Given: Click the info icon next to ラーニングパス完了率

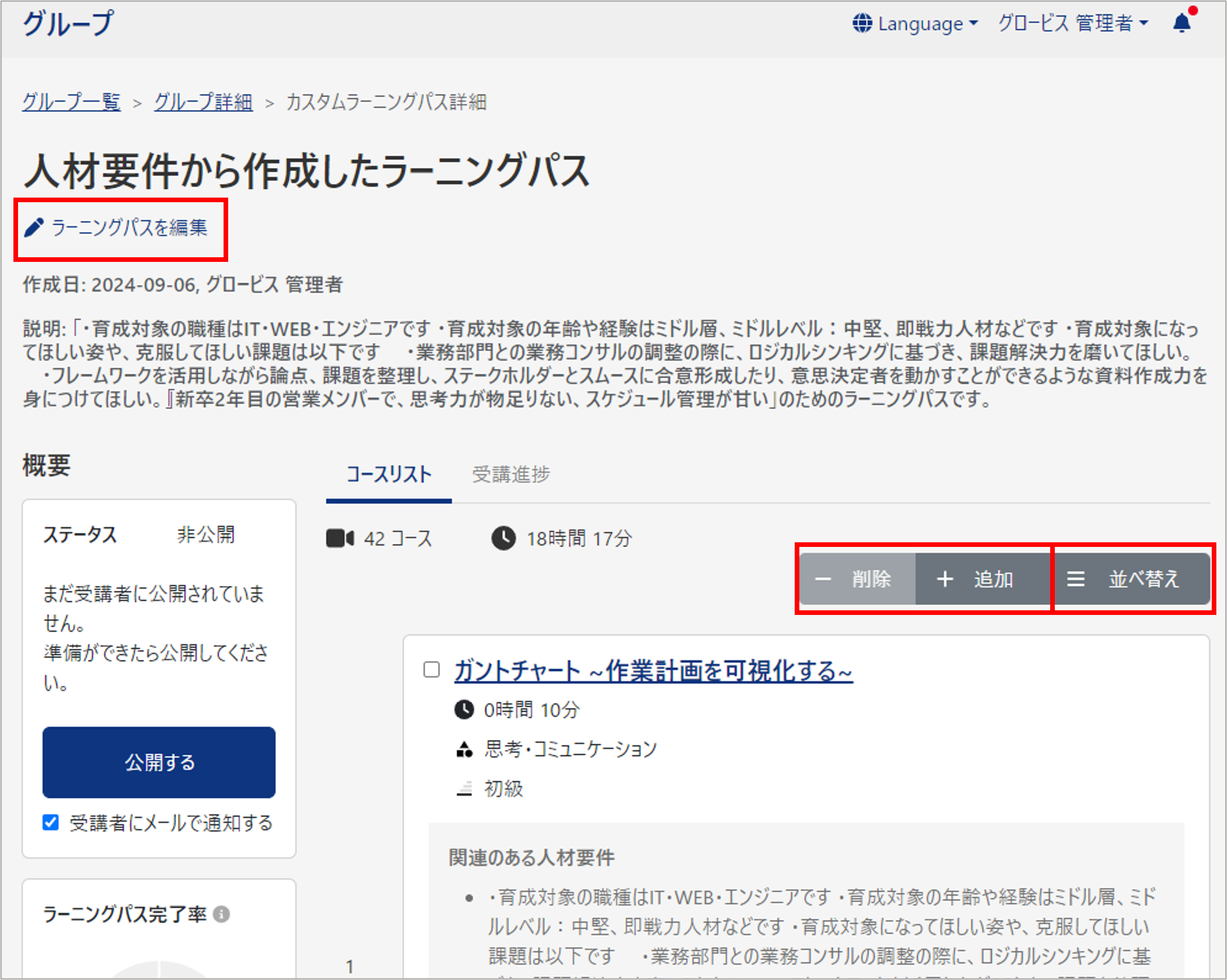Looking at the screenshot, I should pos(221,914).
